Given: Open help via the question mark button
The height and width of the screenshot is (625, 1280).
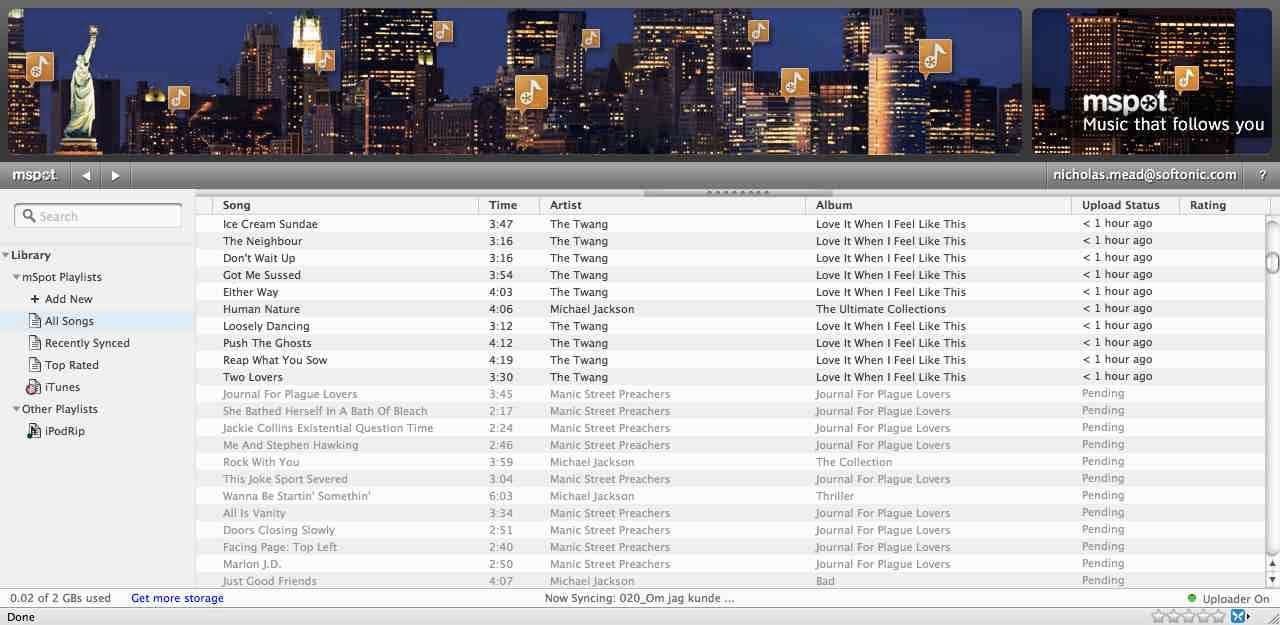Looking at the screenshot, I should (1262, 175).
